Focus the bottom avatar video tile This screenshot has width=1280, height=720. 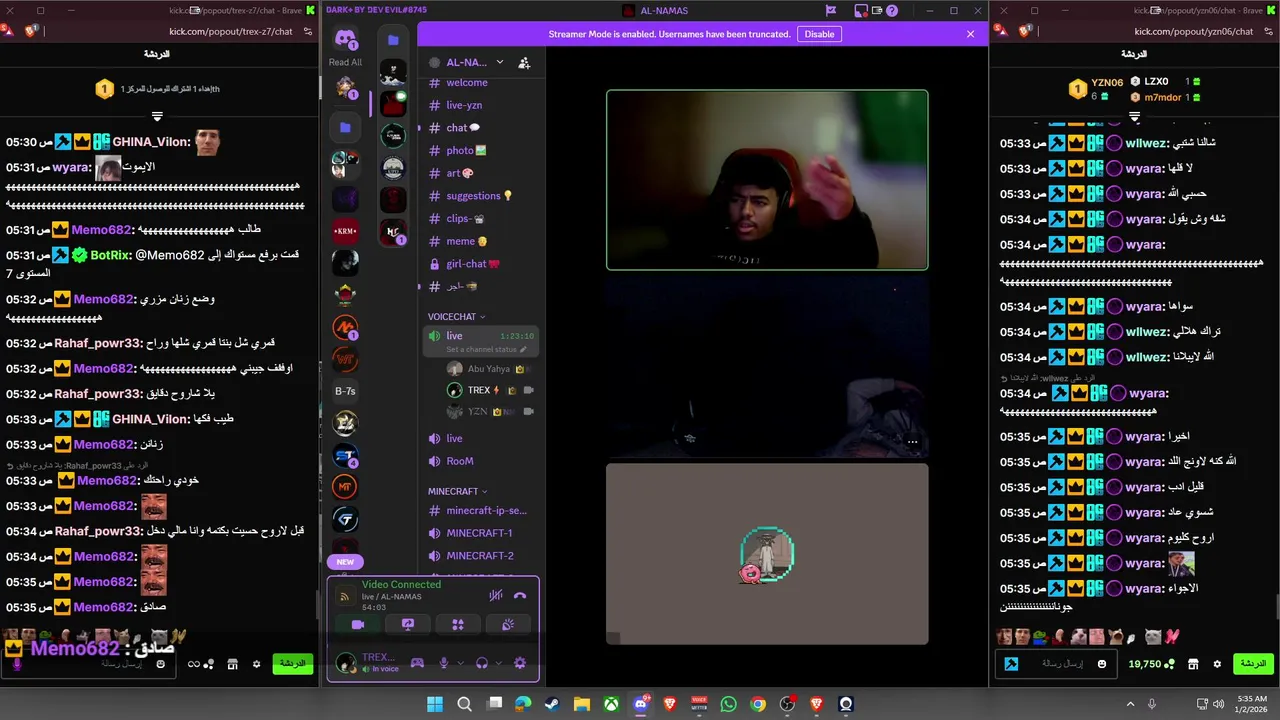[767, 554]
